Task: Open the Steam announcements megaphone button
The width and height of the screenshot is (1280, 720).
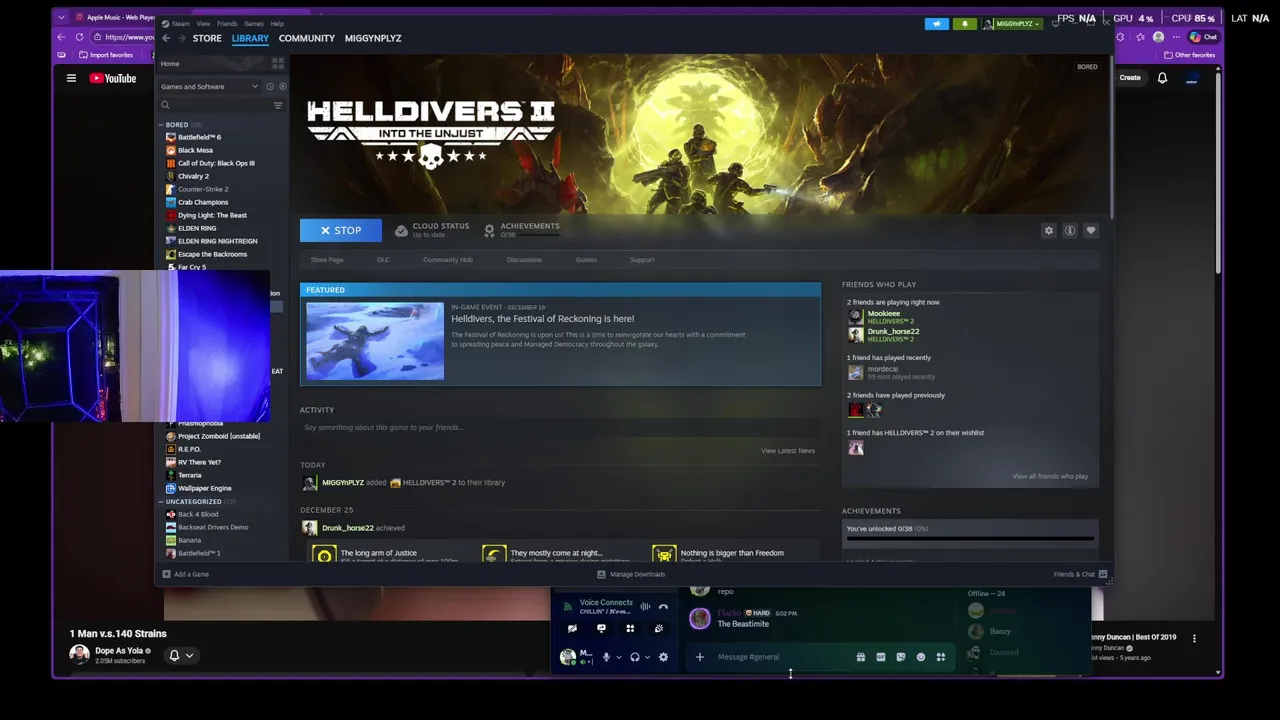Action: pyautogui.click(x=937, y=24)
